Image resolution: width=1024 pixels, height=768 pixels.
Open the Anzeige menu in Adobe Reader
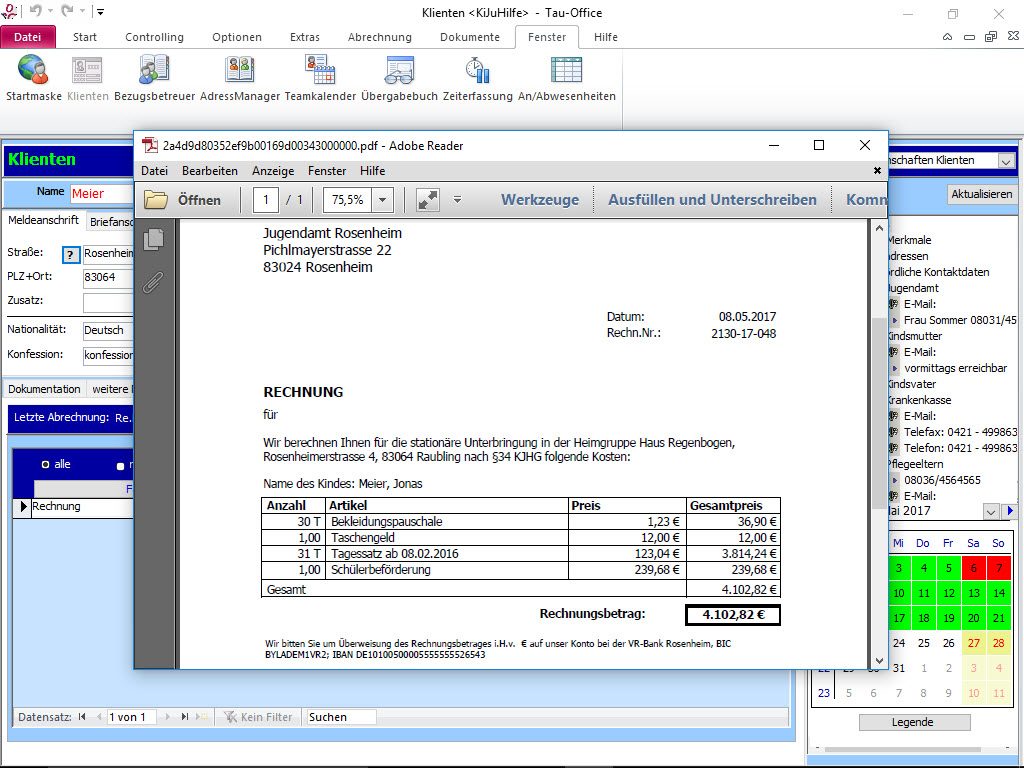pos(273,171)
